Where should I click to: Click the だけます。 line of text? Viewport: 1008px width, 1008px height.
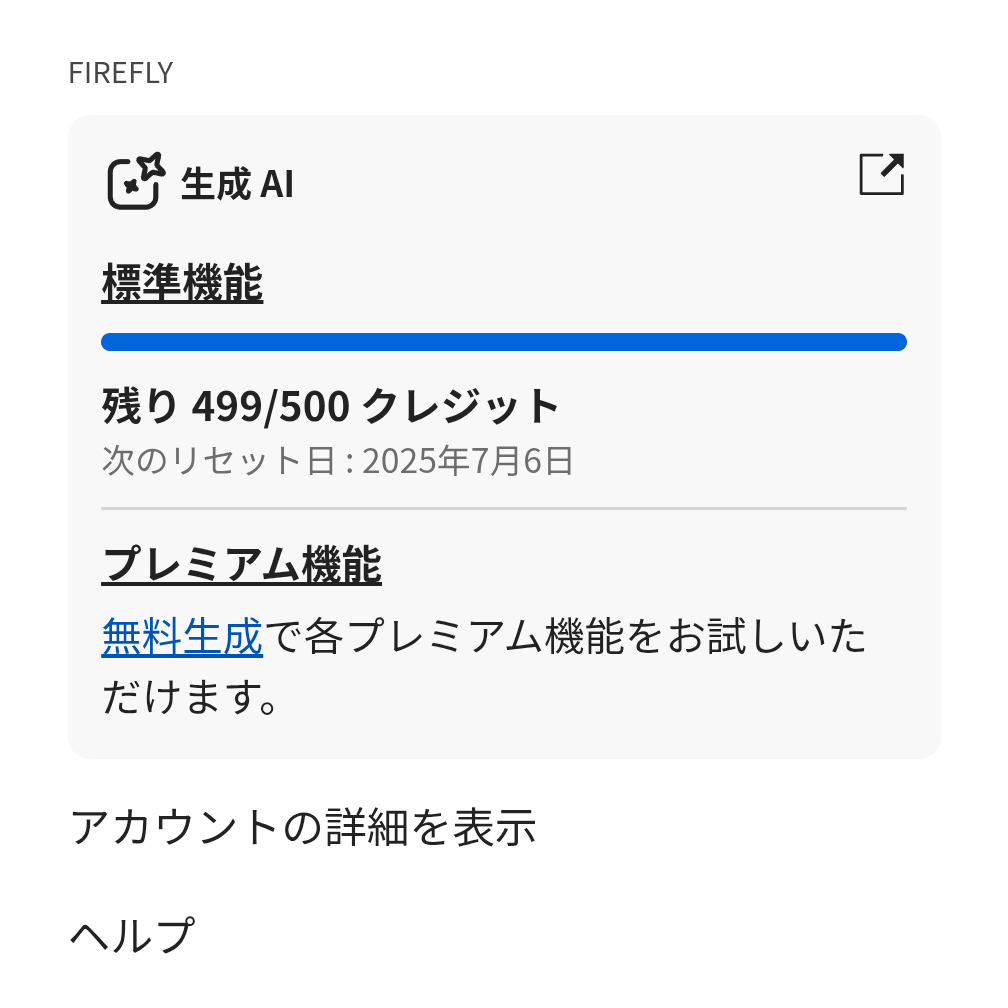(x=189, y=697)
